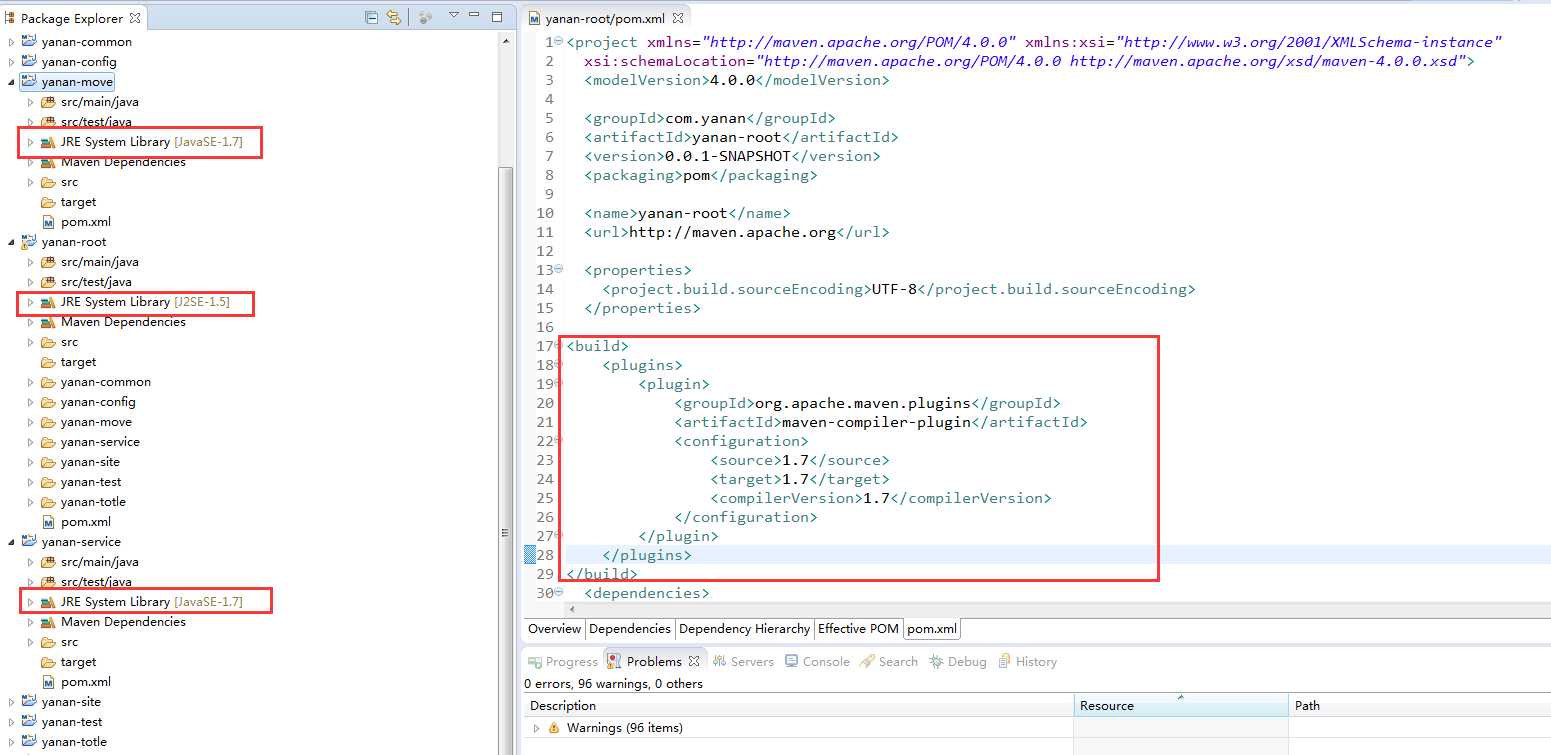
Task: Click the artifactId maven-compiler-plugin line in the editor
Action: pos(880,422)
